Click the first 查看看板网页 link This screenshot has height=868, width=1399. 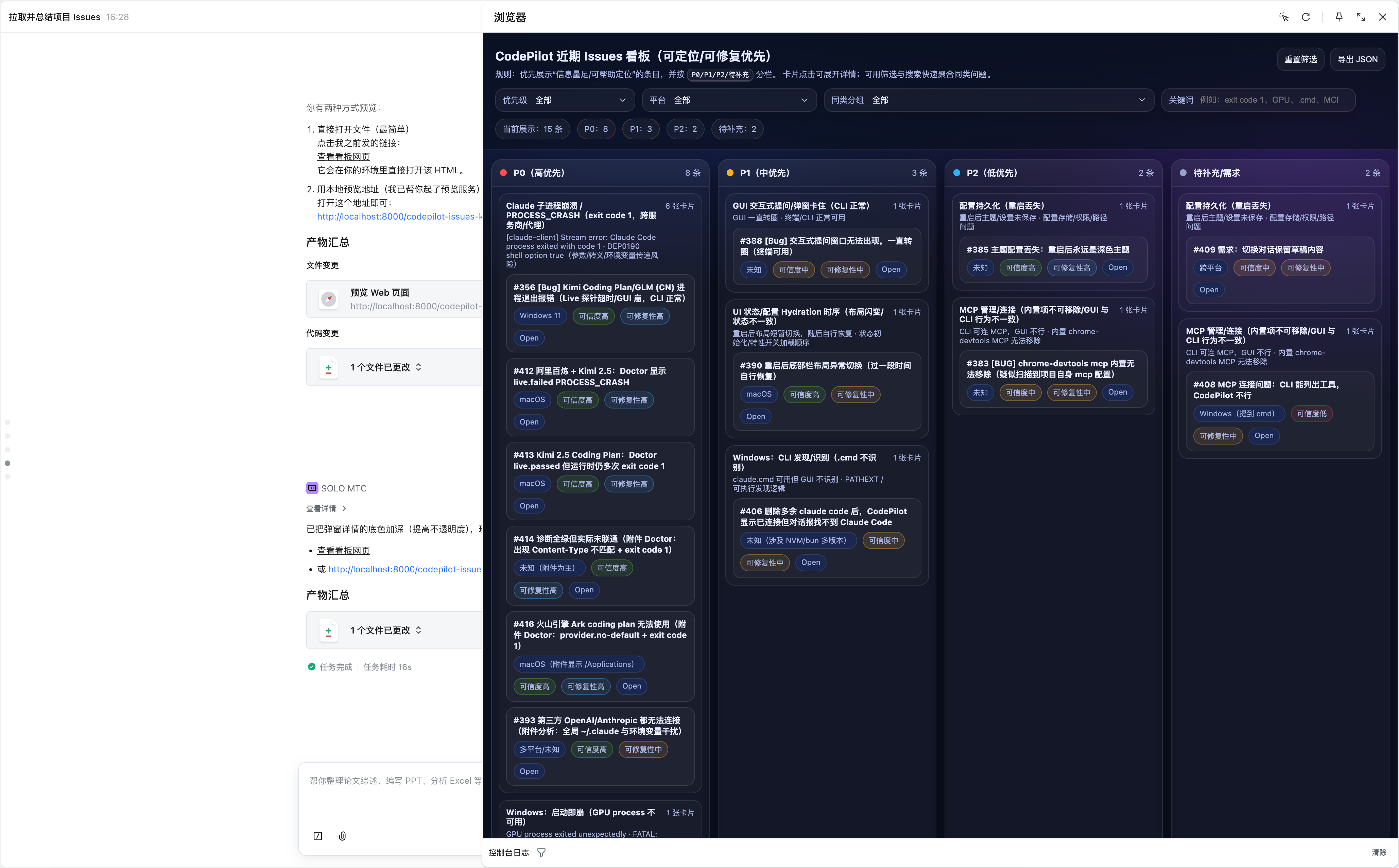(x=343, y=157)
